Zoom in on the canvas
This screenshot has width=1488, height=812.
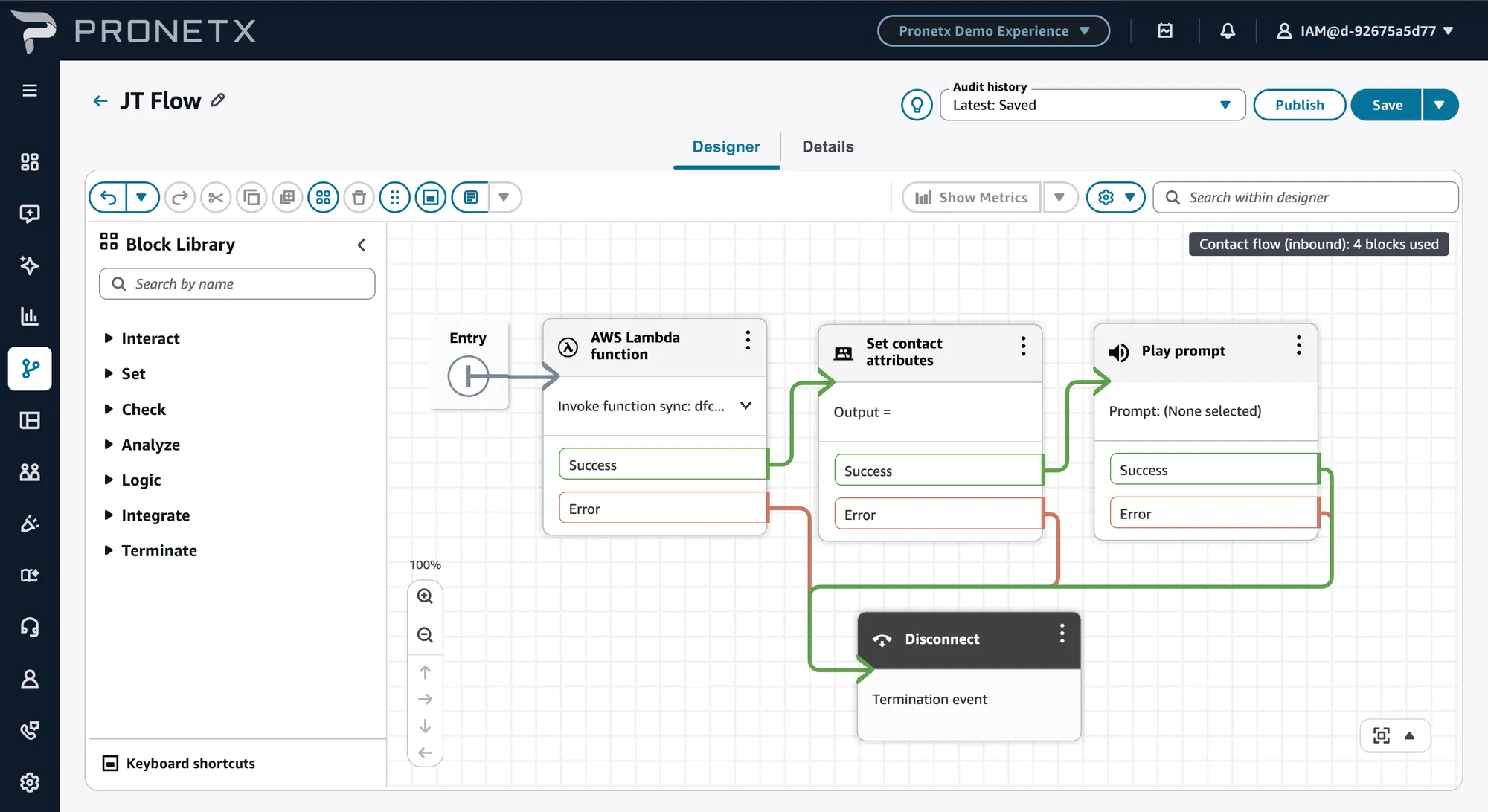(425, 596)
